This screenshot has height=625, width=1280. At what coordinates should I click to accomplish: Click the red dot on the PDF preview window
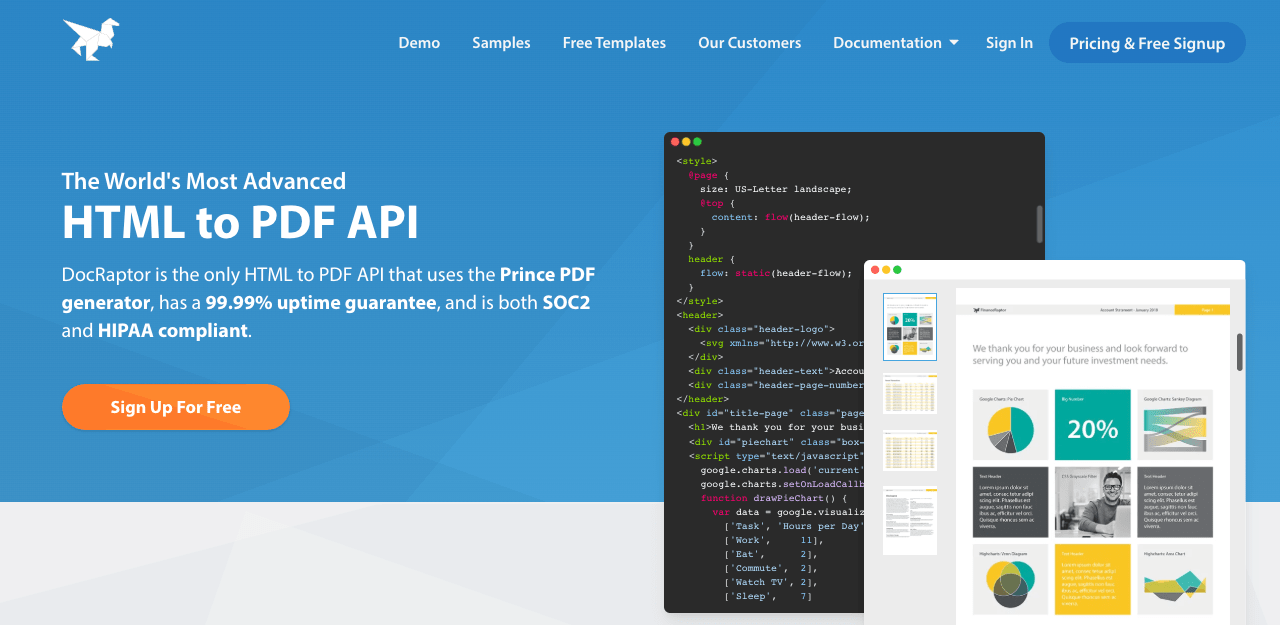[873, 269]
